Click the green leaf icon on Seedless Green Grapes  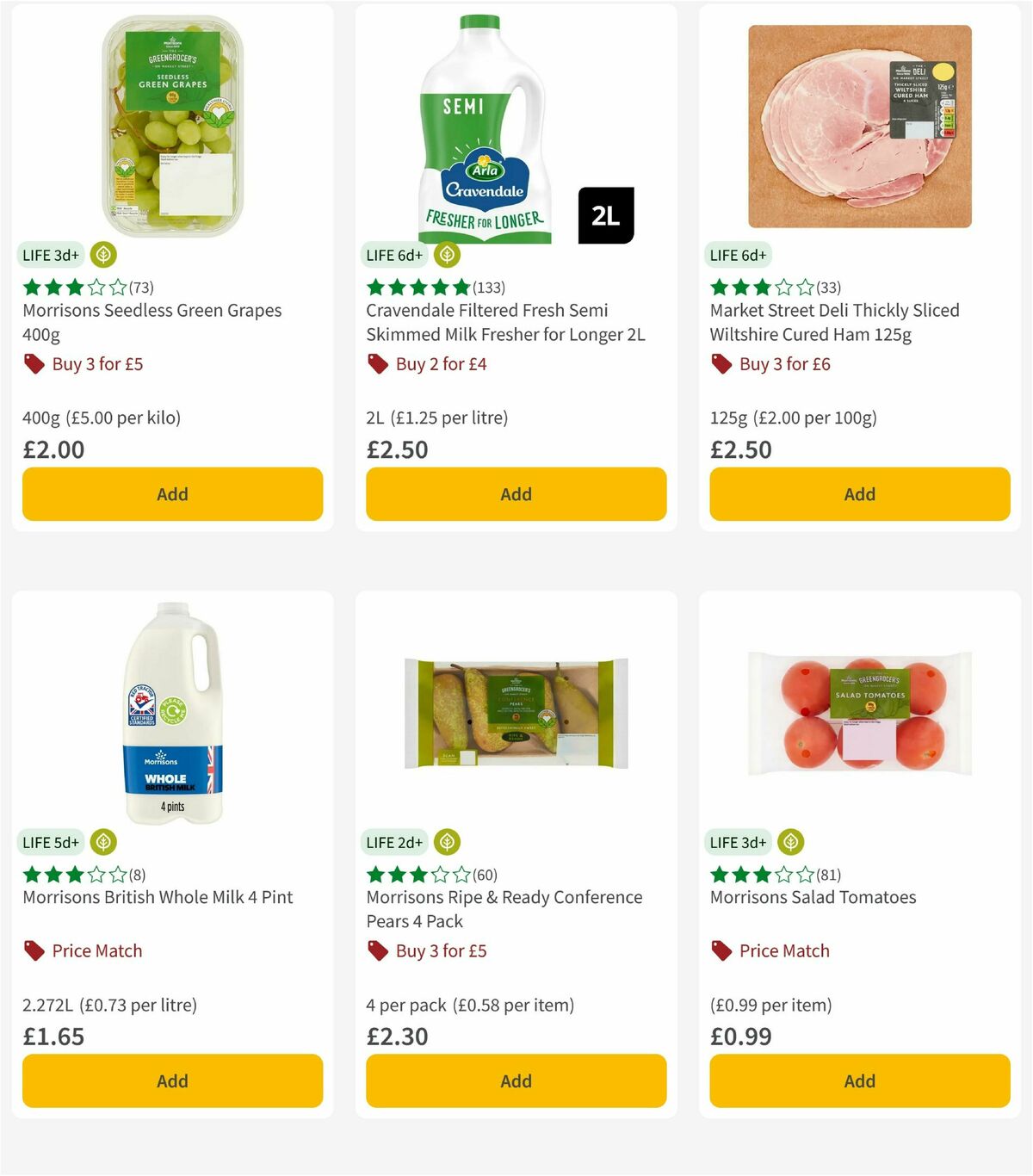102,255
